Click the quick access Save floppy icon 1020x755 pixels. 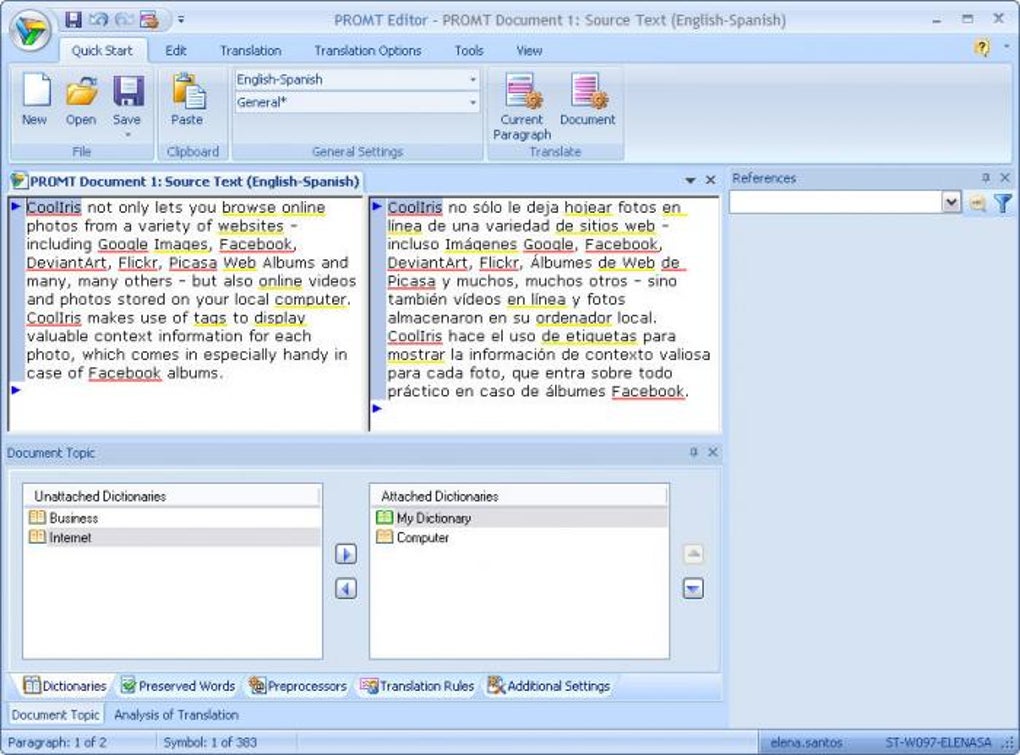coord(74,20)
